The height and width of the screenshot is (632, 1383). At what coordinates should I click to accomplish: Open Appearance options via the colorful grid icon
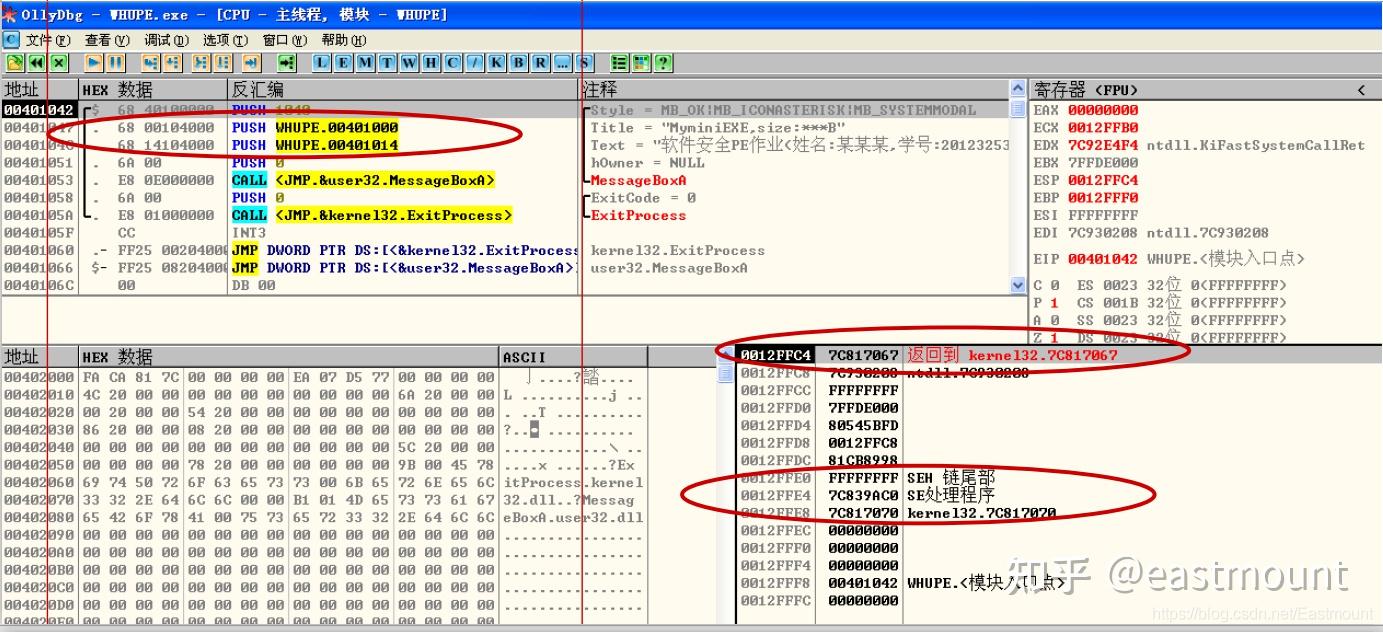point(641,62)
